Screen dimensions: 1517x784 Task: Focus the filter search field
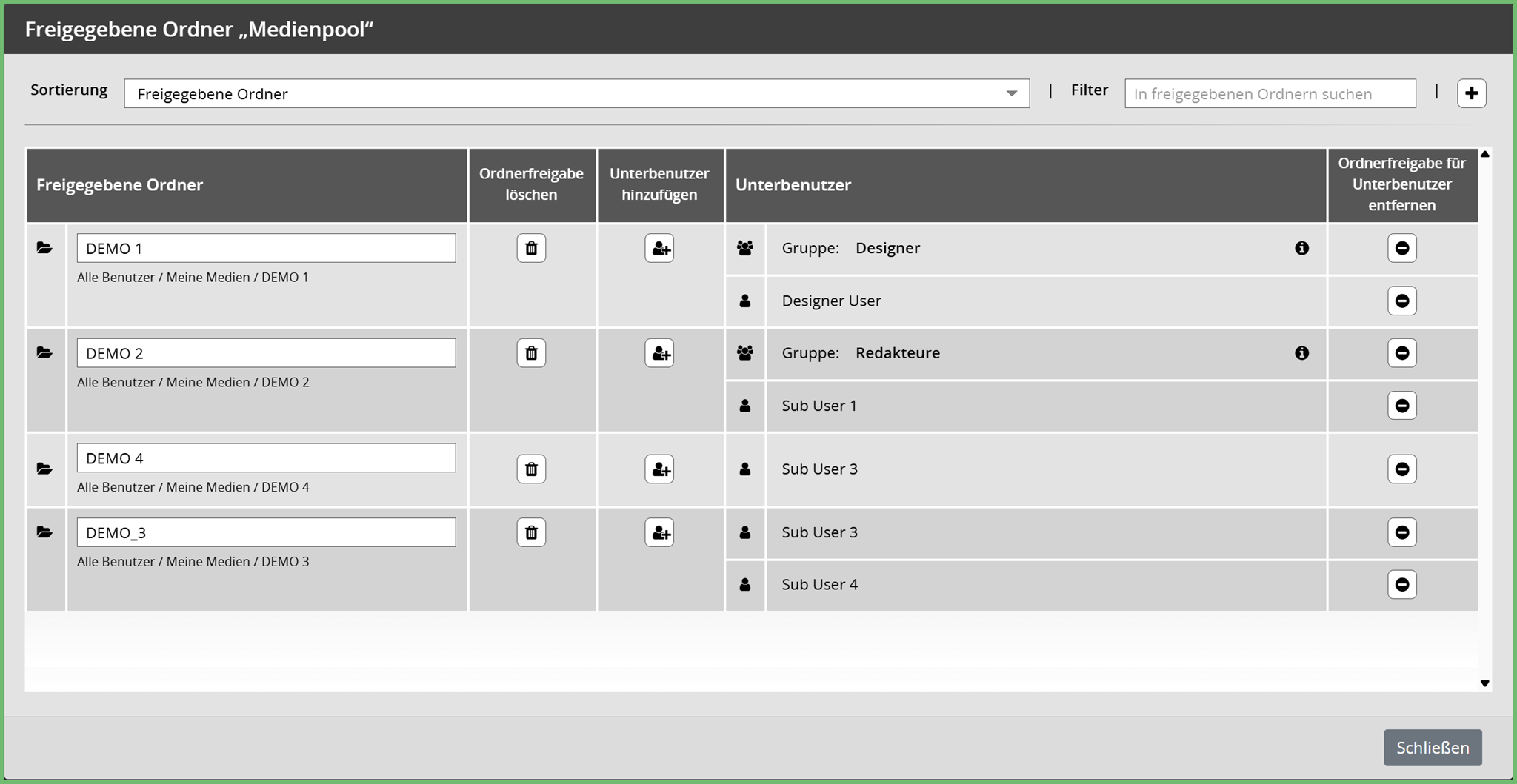[1270, 93]
